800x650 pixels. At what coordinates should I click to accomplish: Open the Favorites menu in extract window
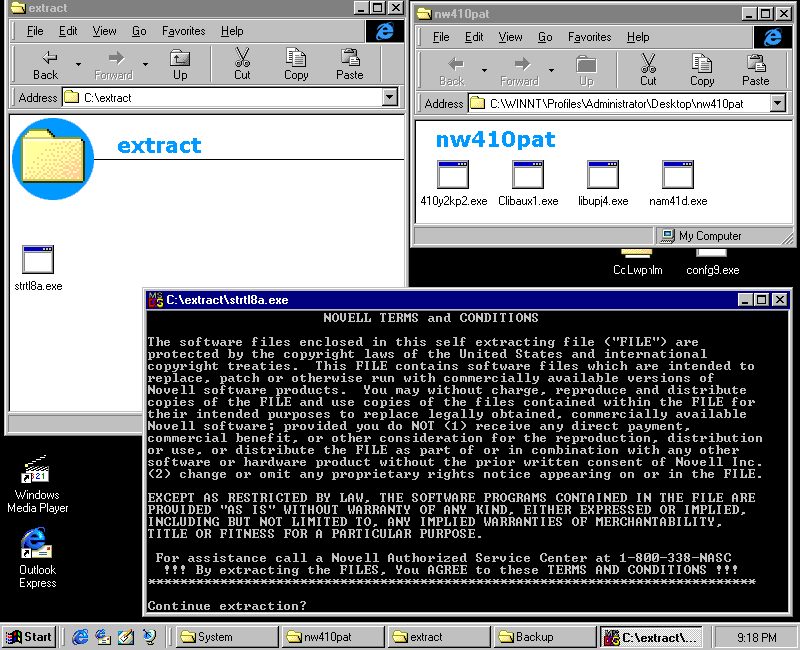tap(184, 31)
